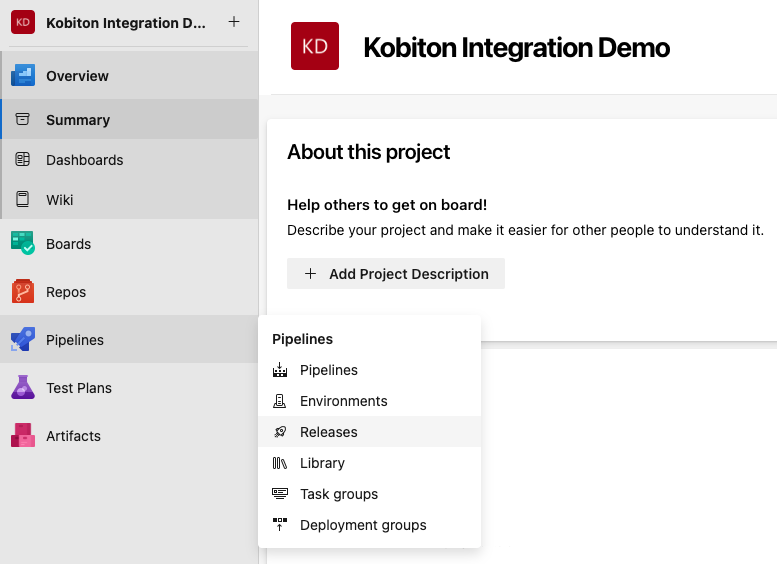The image size is (777, 564).
Task: Click the plus icon beside project name
Action: (234, 22)
